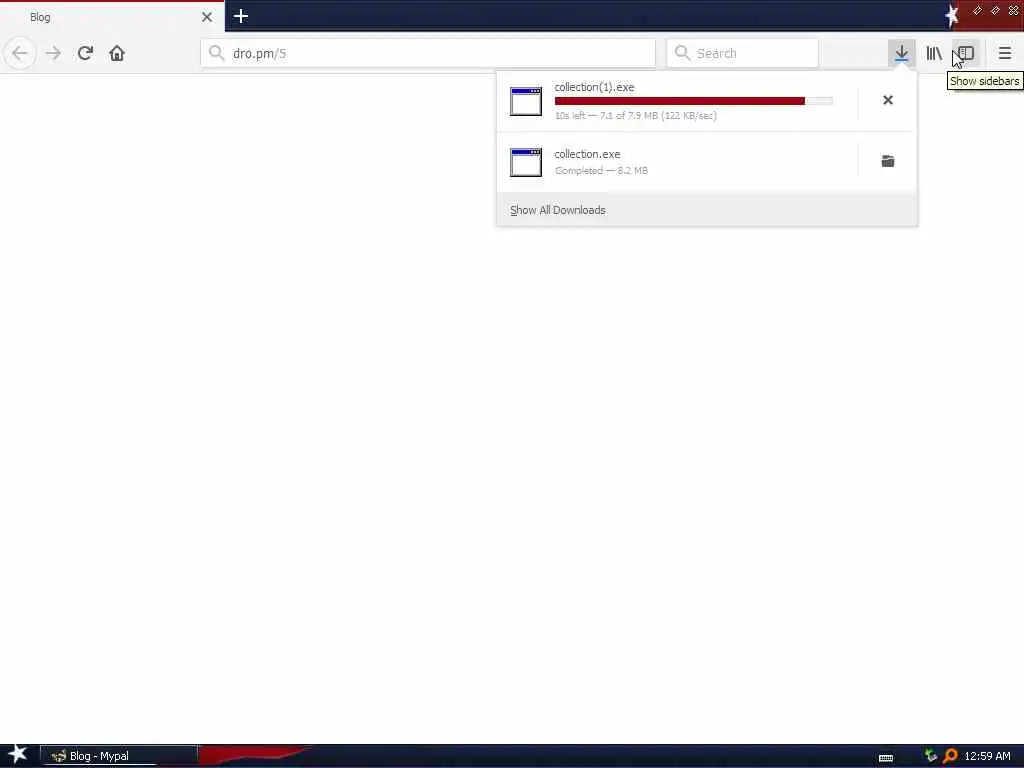Click the 'Completed — 8.2 MB' status text
Screen dimensions: 1024x768
601,170
